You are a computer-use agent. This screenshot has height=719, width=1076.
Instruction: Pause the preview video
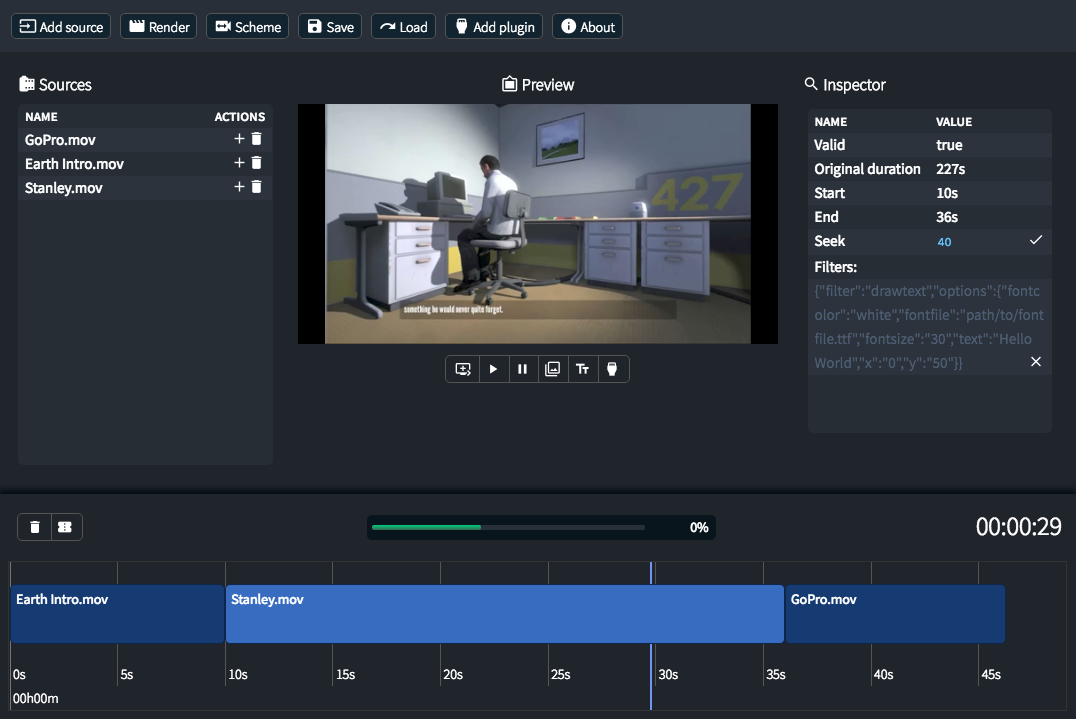[523, 369]
